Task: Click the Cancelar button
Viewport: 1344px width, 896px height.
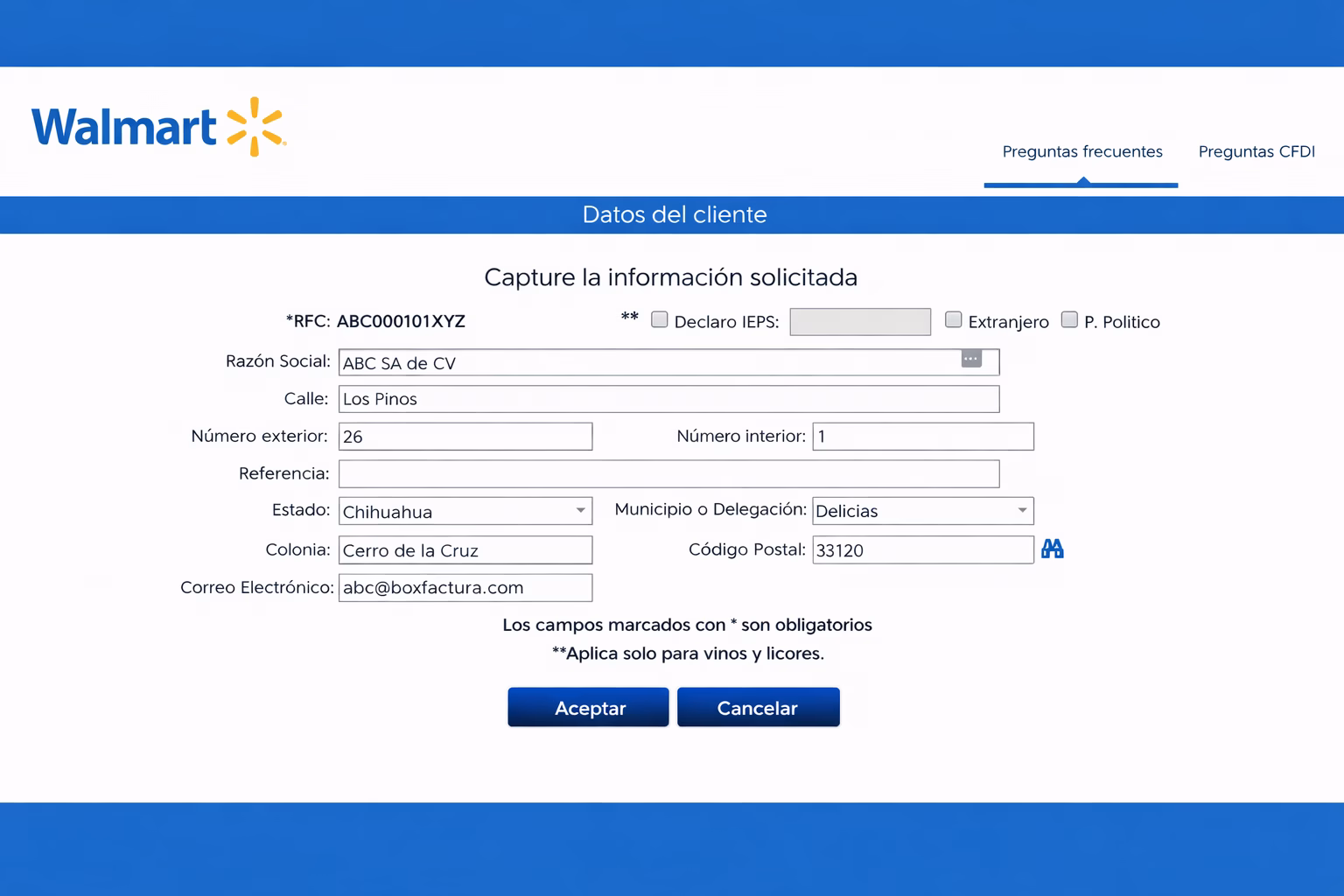Action: point(759,707)
